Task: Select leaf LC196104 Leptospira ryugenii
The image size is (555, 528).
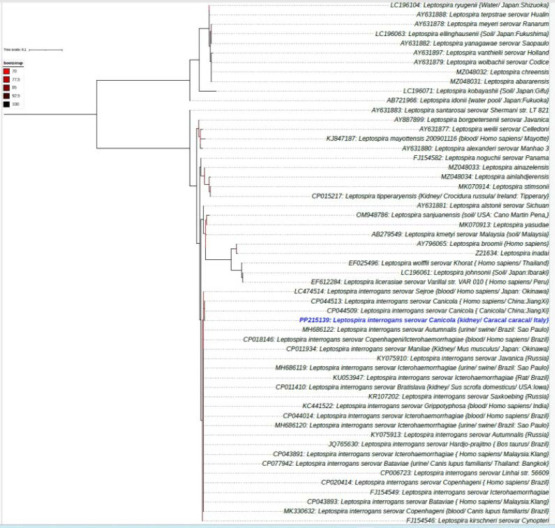Action: tap(470, 5)
